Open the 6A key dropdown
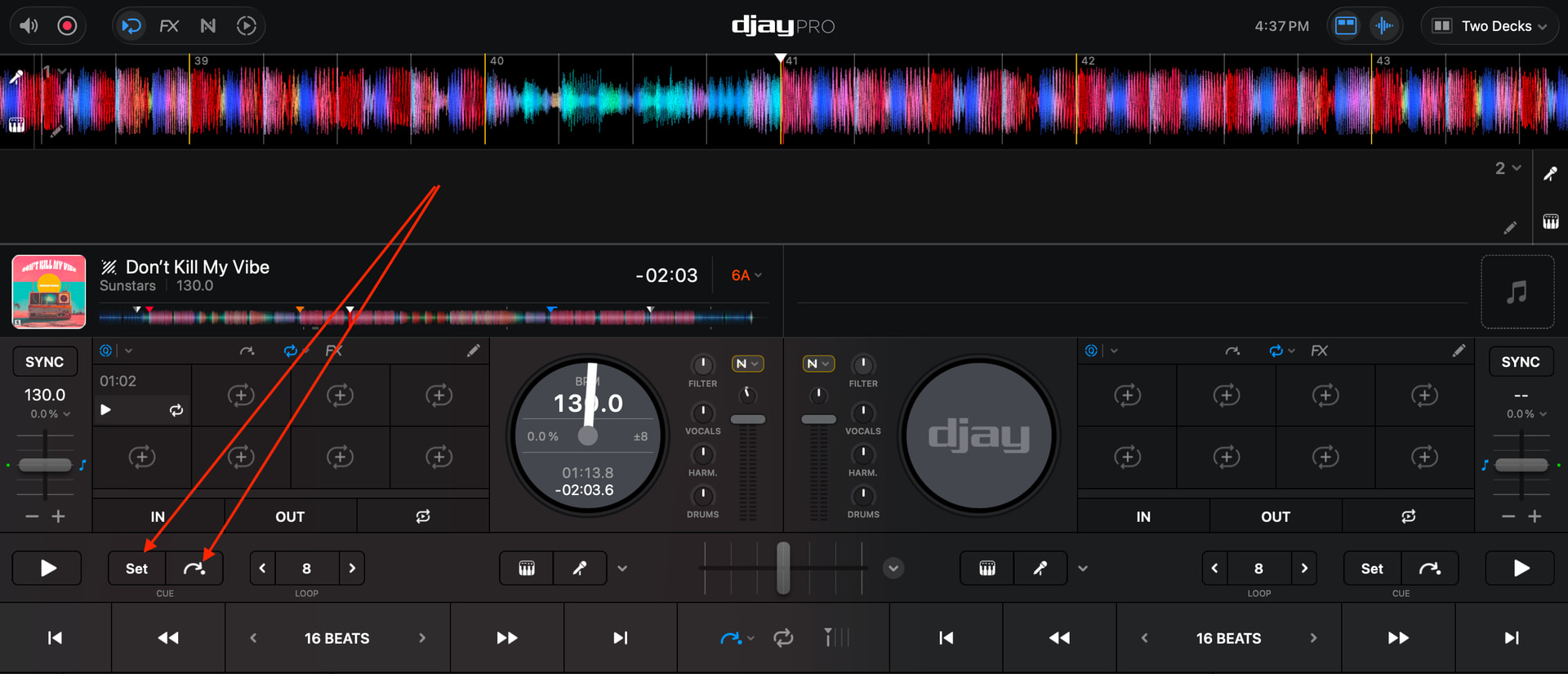 point(746,275)
